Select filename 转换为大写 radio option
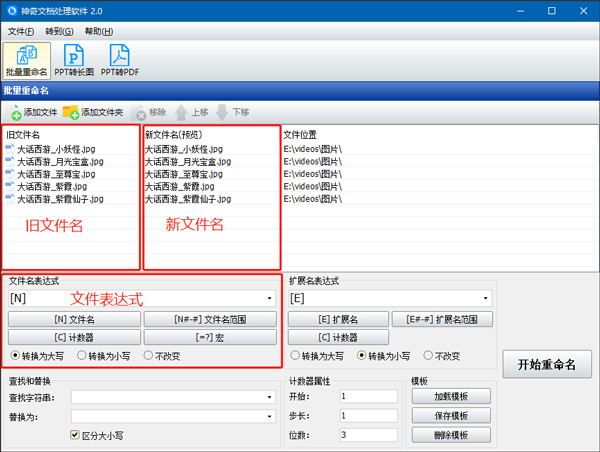This screenshot has height=452, width=600. 15,356
